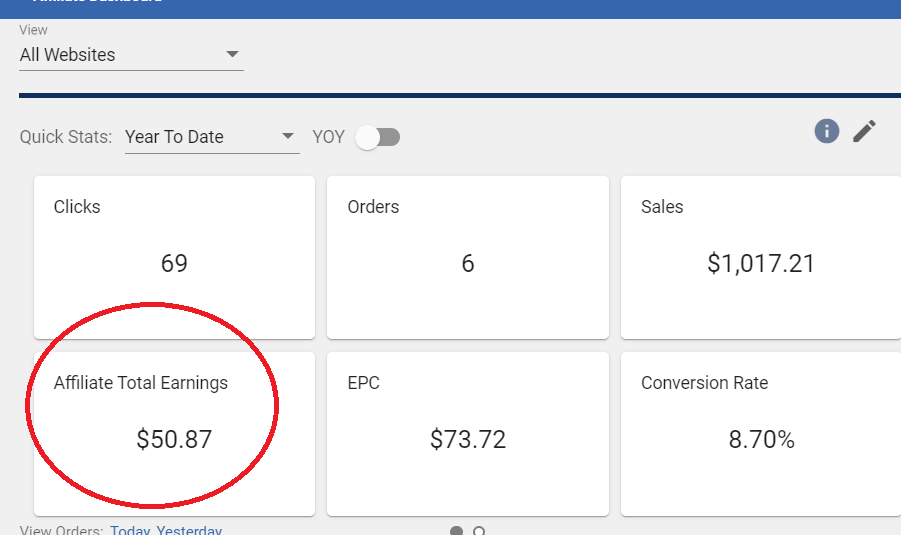This screenshot has height=535, width=901.
Task: Click the pencil edit icon
Action: [864, 131]
